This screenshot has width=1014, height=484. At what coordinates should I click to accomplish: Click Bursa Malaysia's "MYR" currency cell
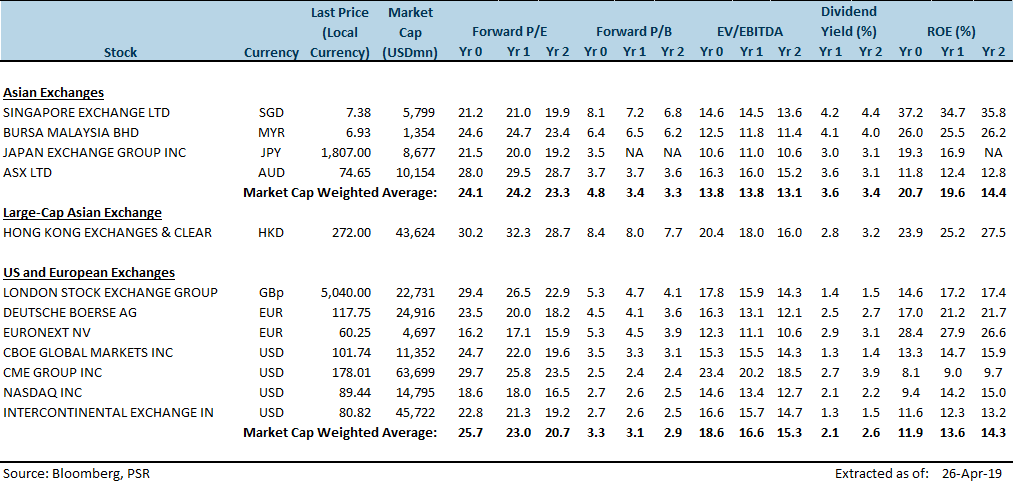(x=271, y=133)
